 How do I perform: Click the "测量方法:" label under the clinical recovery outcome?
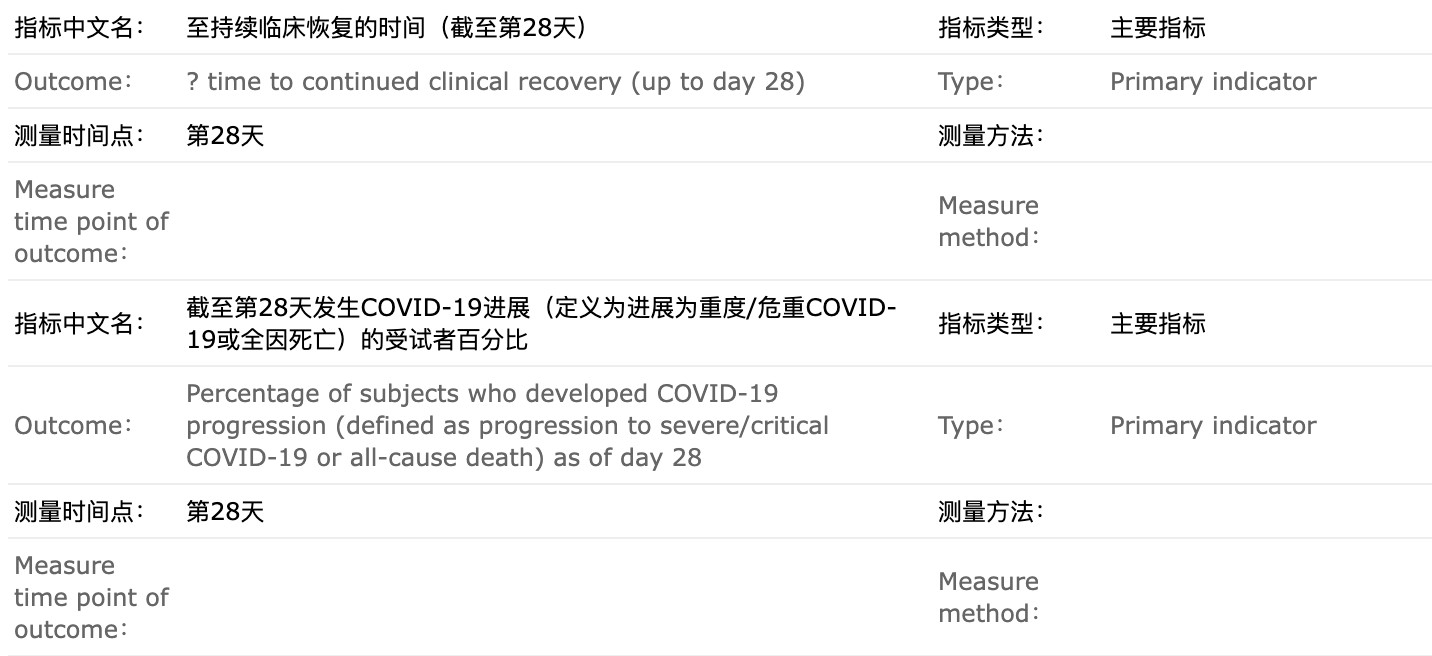[x=990, y=135]
